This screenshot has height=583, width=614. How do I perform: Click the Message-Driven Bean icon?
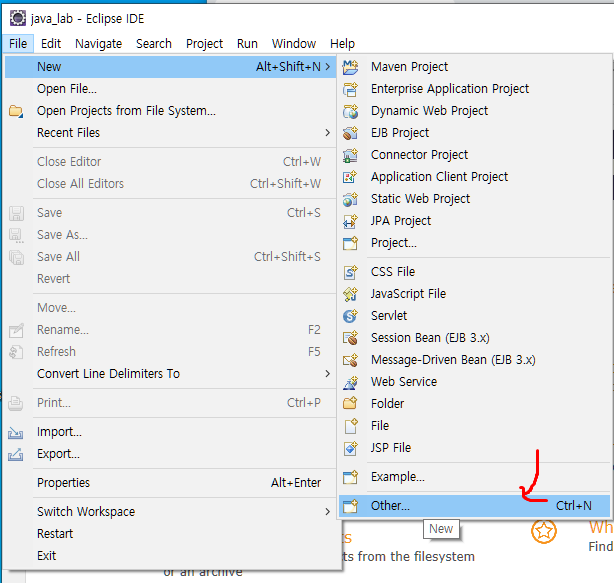pyautogui.click(x=350, y=359)
